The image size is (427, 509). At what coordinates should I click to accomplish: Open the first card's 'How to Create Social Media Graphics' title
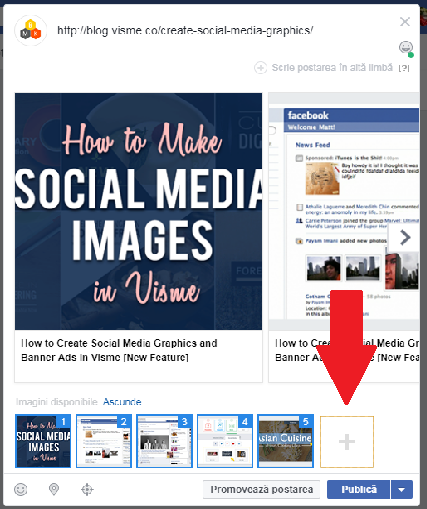(119, 350)
